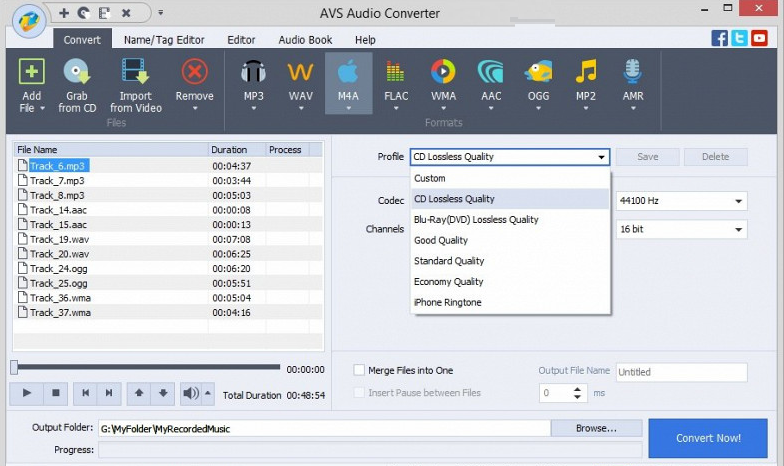
Task: Click Grab from CD icon
Action: point(76,72)
